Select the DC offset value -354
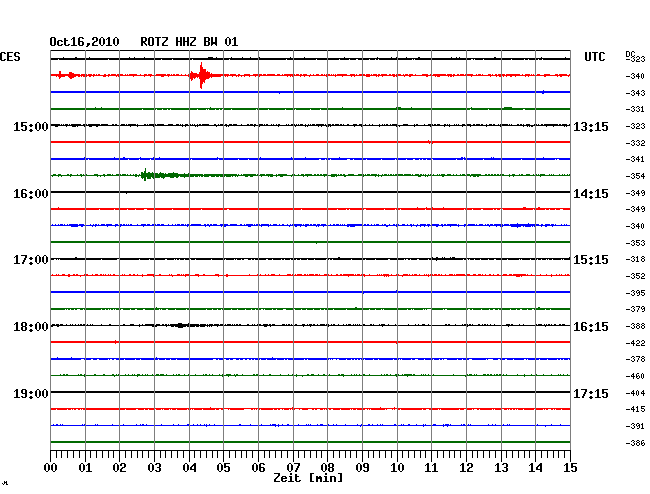650x494 pixels. 635,176
